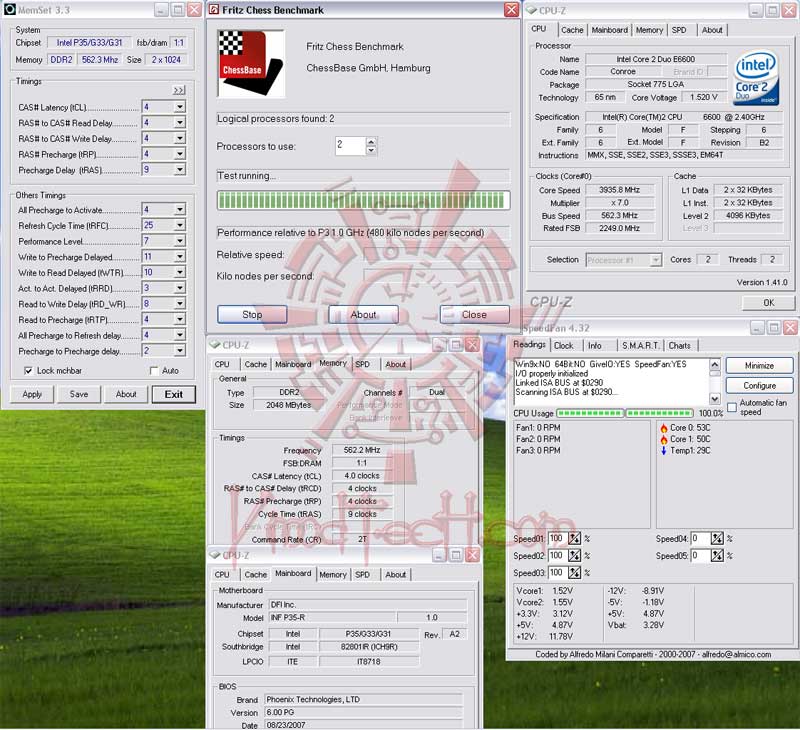Screen dimensions: 800x730
Task: Open All Precharge to Activate dropdown
Action: (180, 210)
